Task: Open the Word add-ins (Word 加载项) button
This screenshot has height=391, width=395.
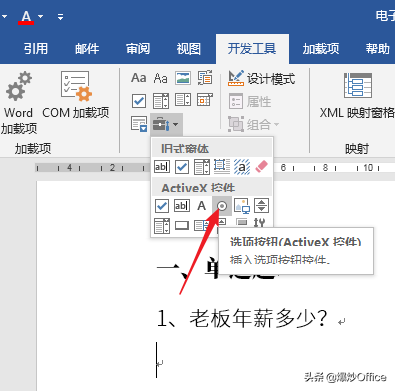Action: (18, 103)
